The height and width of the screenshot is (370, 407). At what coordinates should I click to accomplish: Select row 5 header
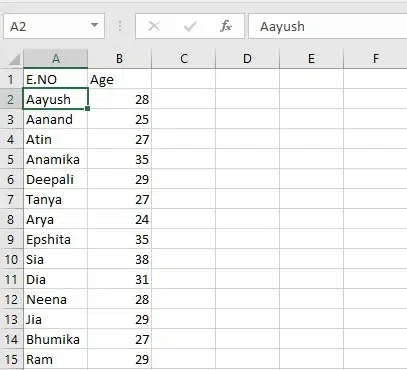(x=11, y=159)
